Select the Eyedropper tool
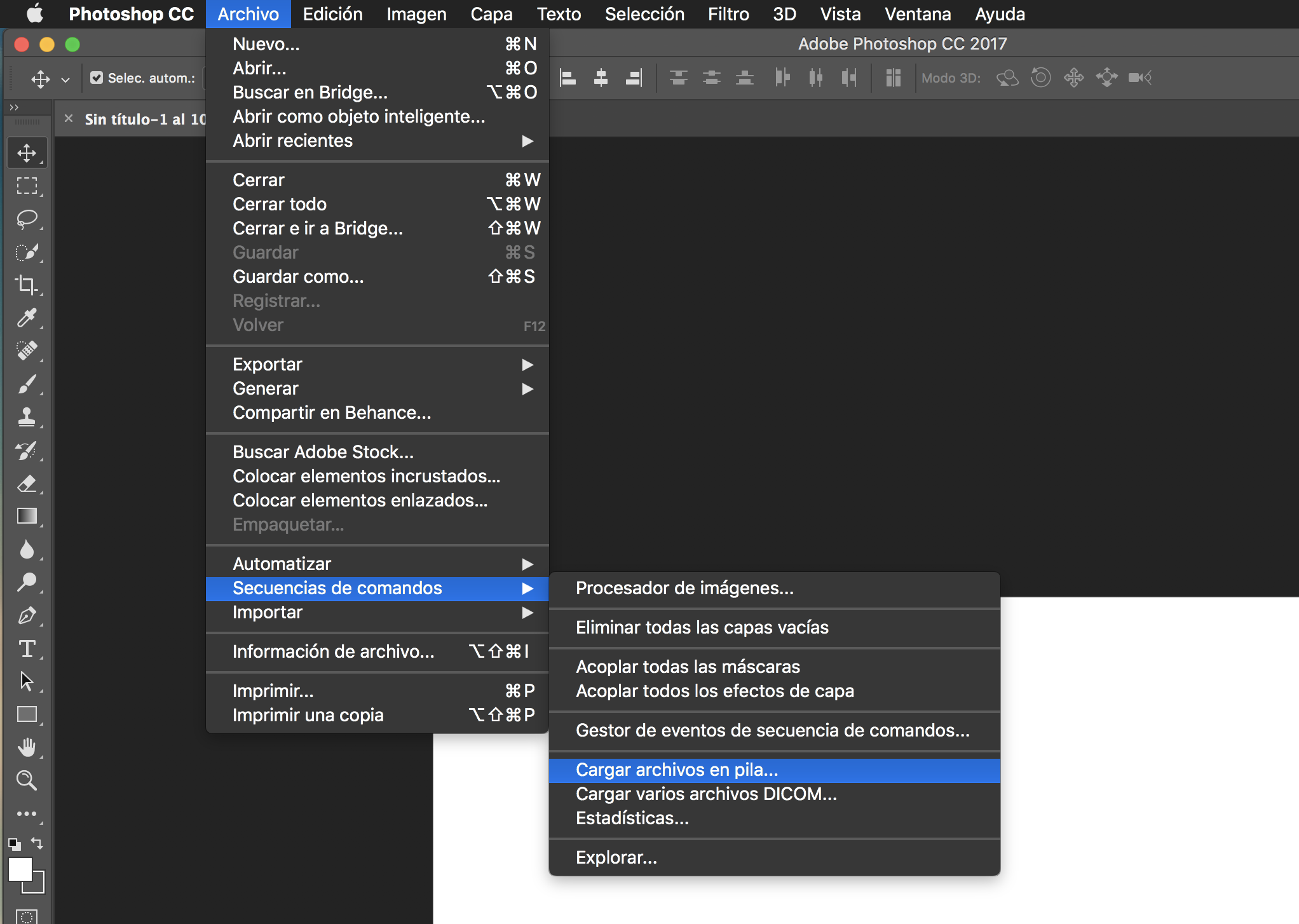This screenshot has height=924, width=1299. 27,318
